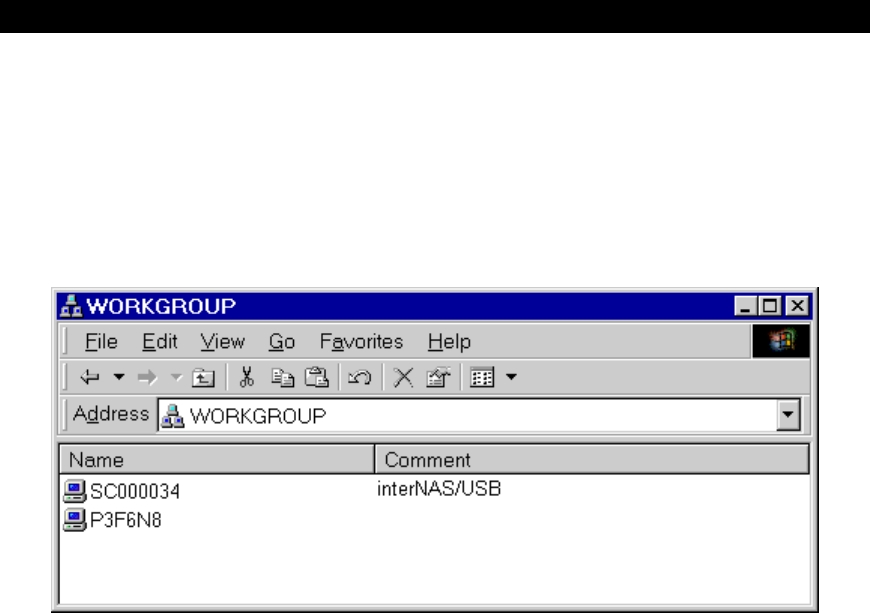Viewport: 870px width, 613px height.
Task: Open the Back history dropdown arrow
Action: click(x=119, y=377)
